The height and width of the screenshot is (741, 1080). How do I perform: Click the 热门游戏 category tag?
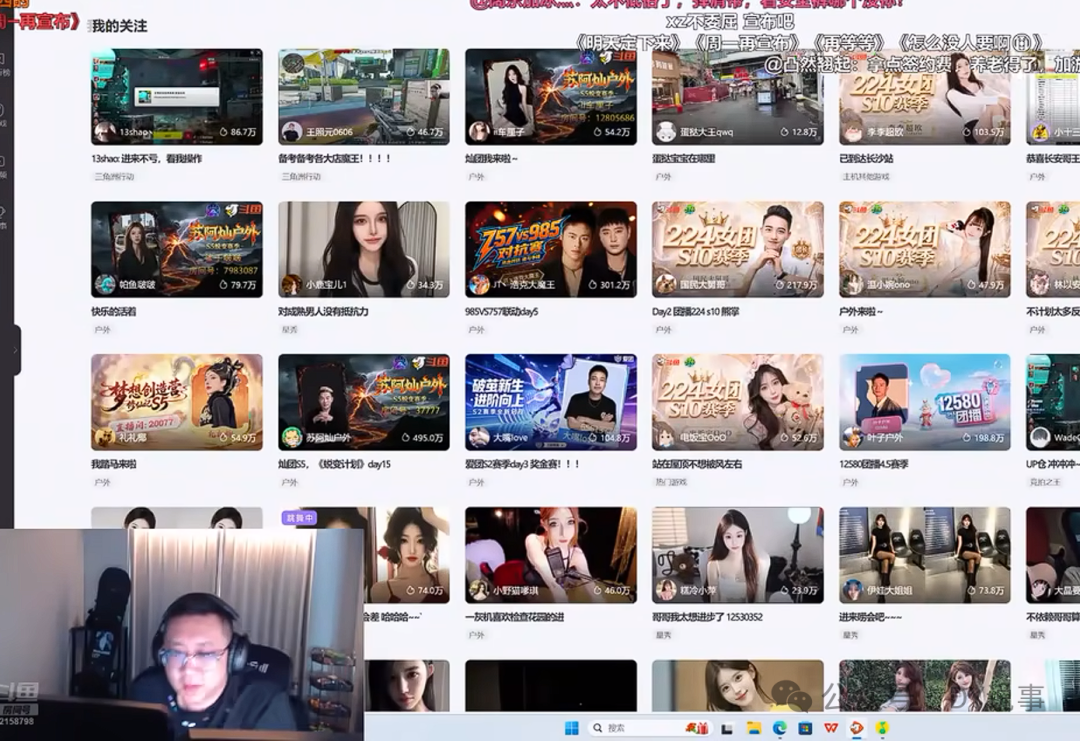(672, 482)
